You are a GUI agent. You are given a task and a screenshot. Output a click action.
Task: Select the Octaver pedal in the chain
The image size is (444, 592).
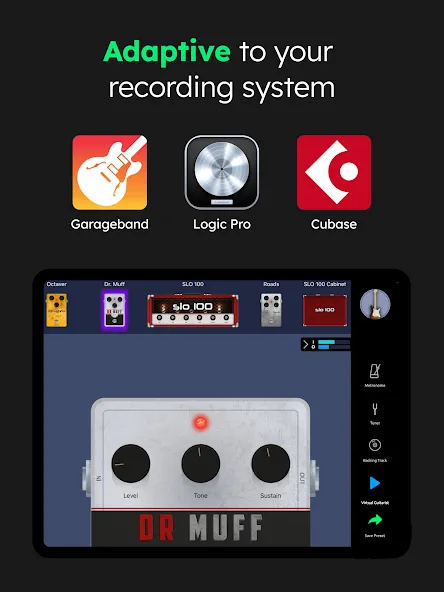57,310
